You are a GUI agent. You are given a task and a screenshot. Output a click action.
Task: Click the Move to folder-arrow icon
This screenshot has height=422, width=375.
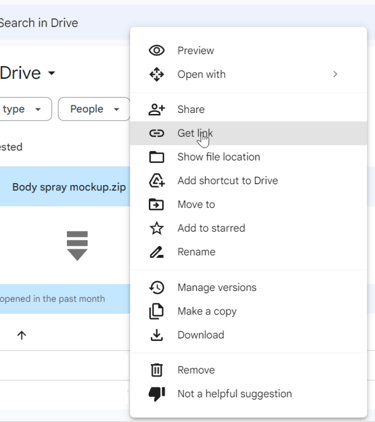pos(156,204)
